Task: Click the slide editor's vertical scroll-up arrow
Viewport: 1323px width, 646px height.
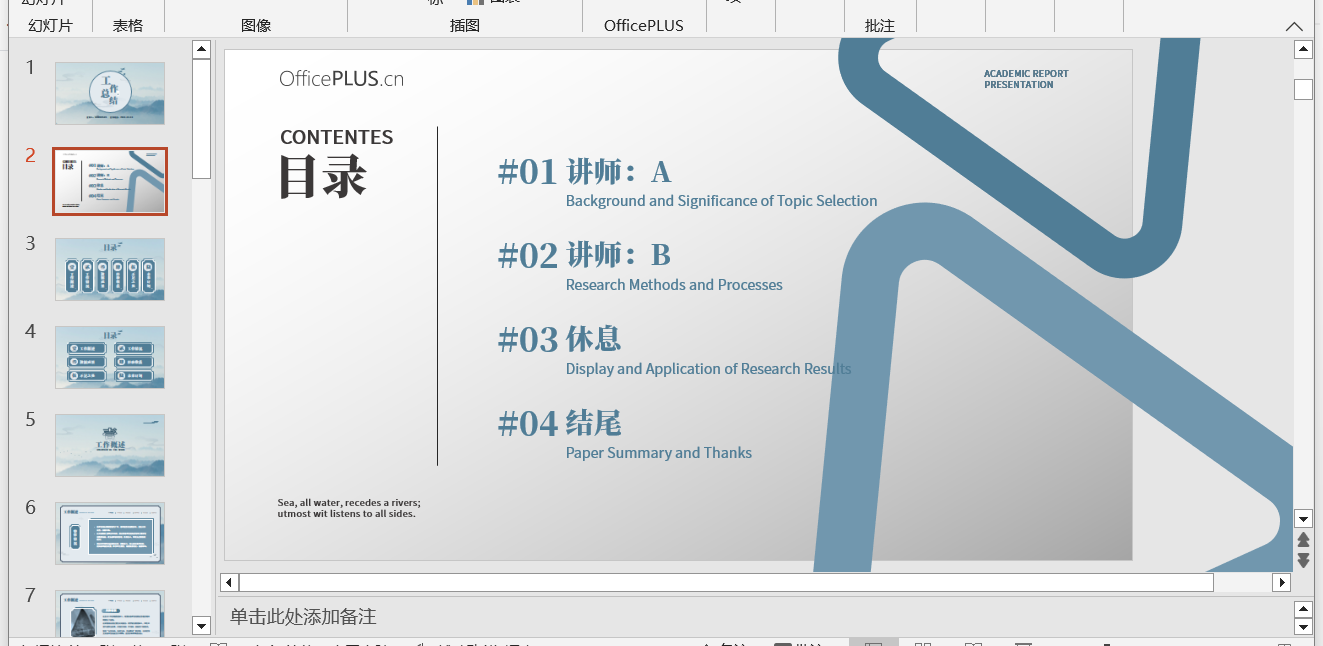Action: (x=1303, y=49)
